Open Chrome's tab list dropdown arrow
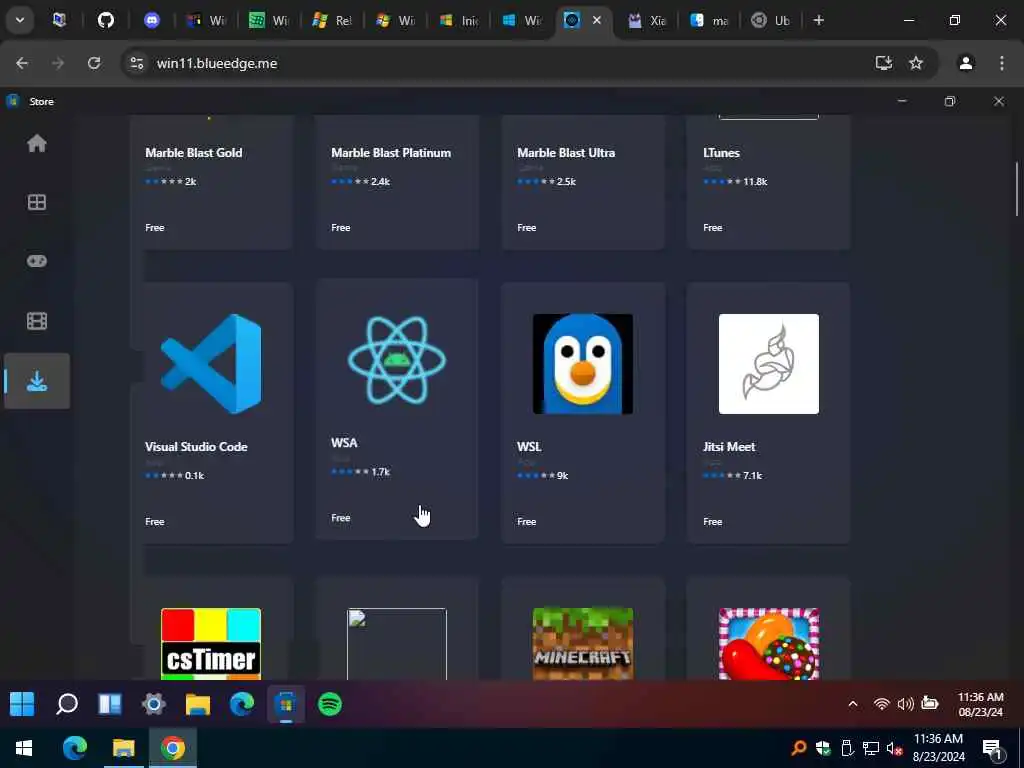Image resolution: width=1024 pixels, height=768 pixels. (20, 20)
